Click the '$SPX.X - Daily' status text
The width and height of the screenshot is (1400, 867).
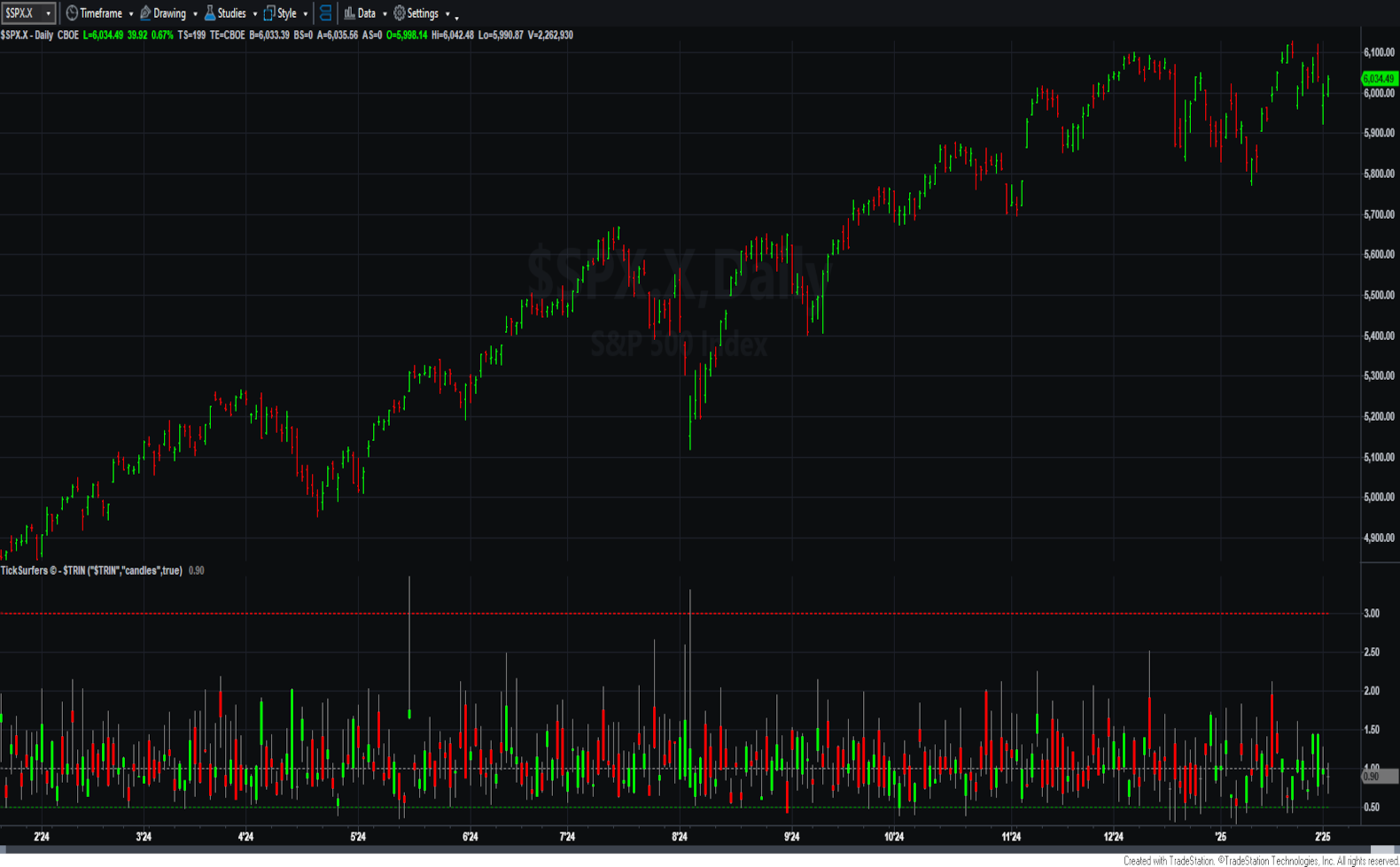(x=27, y=35)
